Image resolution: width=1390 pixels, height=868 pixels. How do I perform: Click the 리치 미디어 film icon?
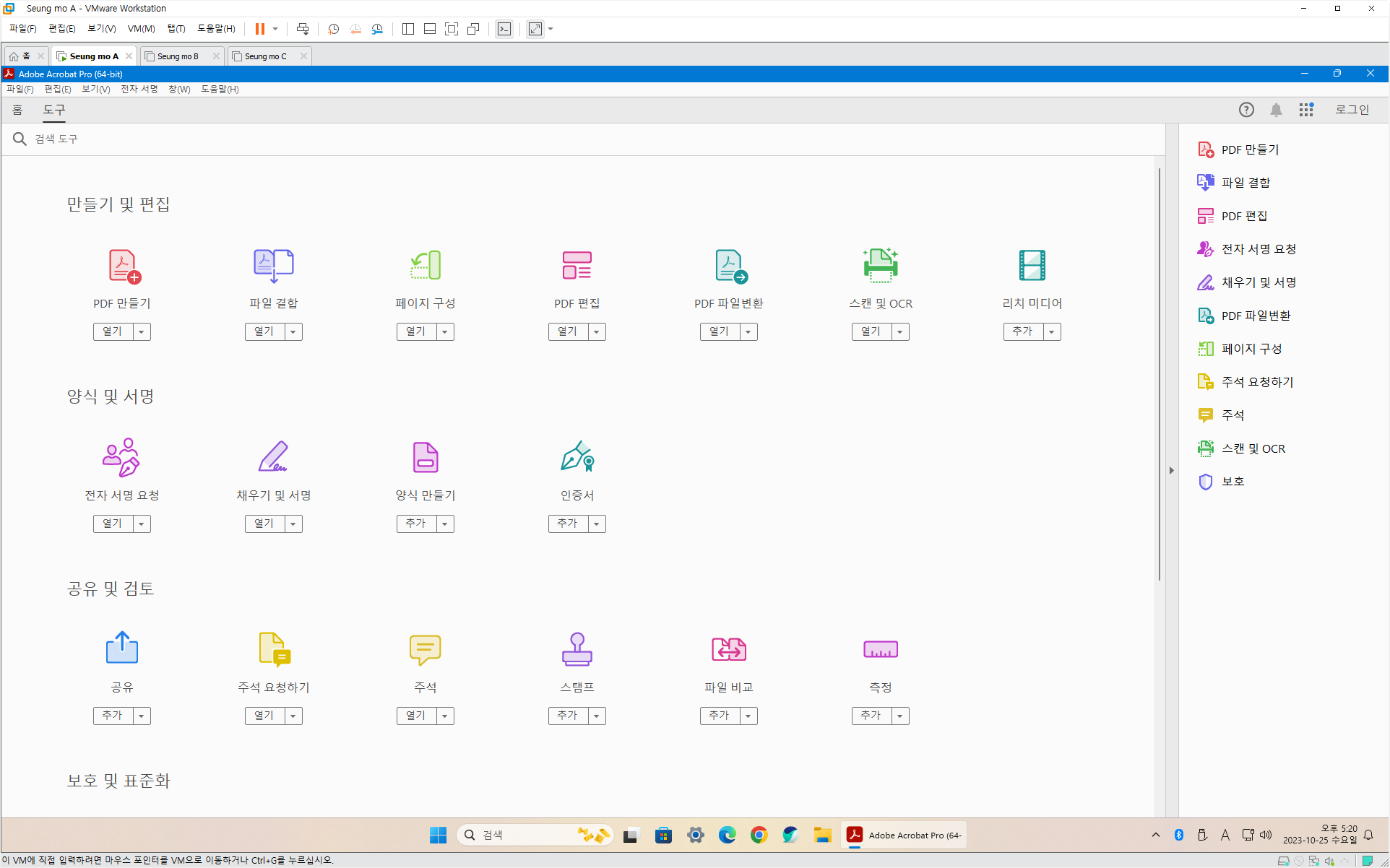[x=1032, y=266]
